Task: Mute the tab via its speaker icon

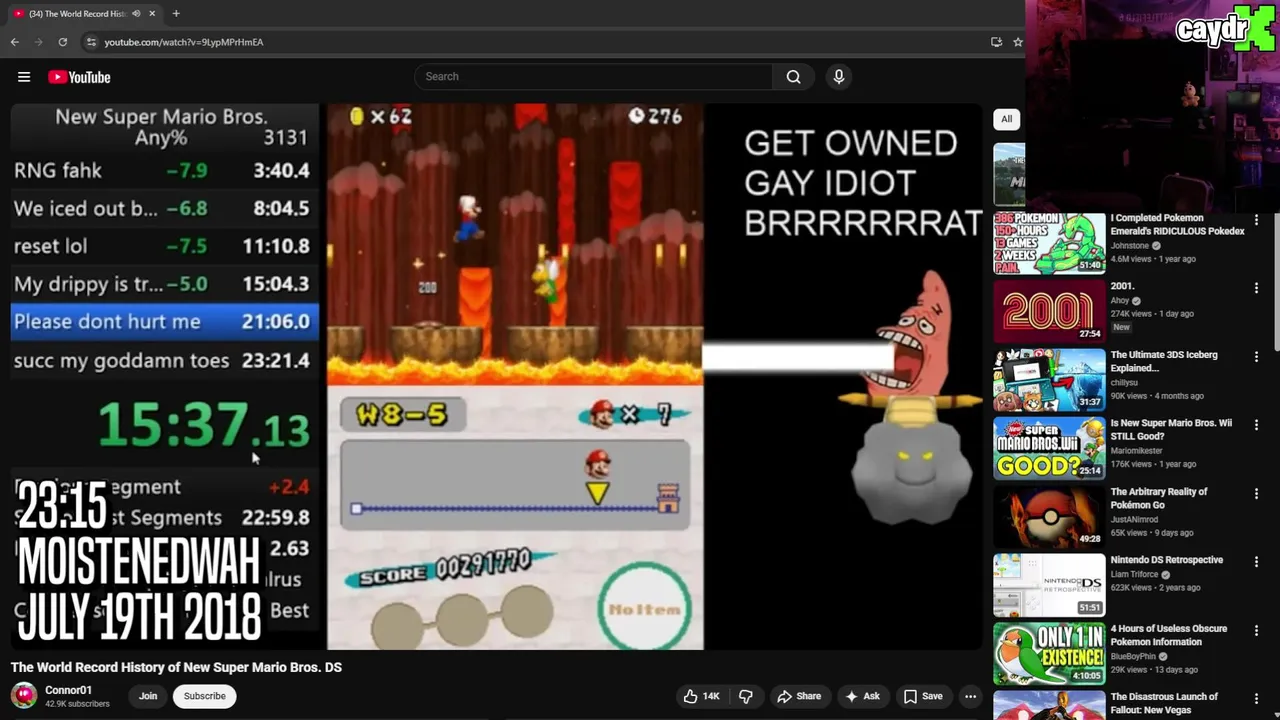Action: click(x=136, y=14)
